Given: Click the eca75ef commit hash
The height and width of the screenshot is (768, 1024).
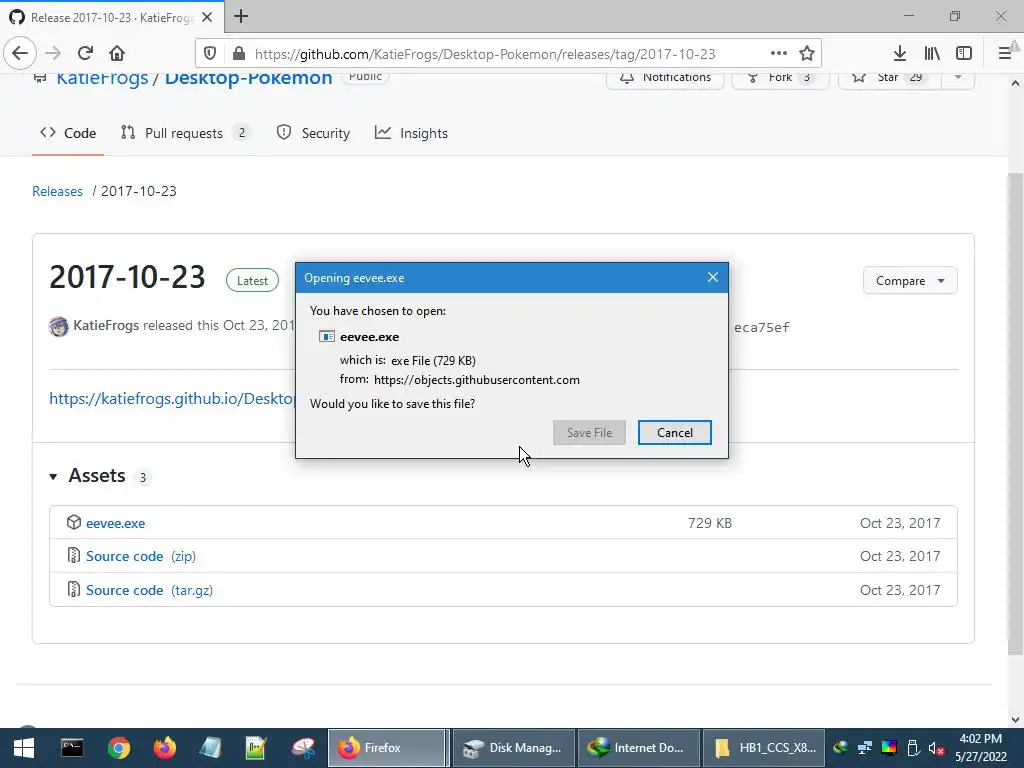Looking at the screenshot, I should click(x=761, y=328).
